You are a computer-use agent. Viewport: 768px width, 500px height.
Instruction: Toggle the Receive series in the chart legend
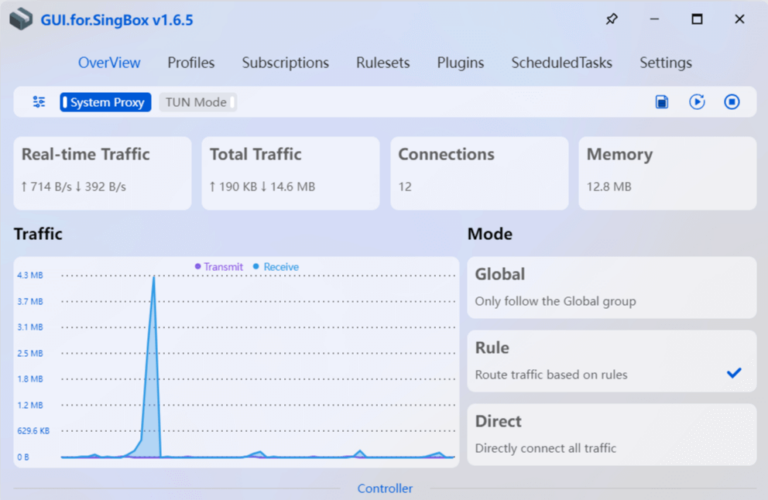click(x=276, y=267)
